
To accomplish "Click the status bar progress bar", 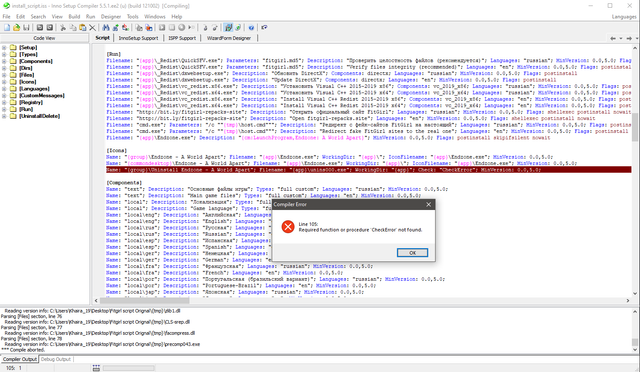I will pyautogui.click(x=129, y=368).
